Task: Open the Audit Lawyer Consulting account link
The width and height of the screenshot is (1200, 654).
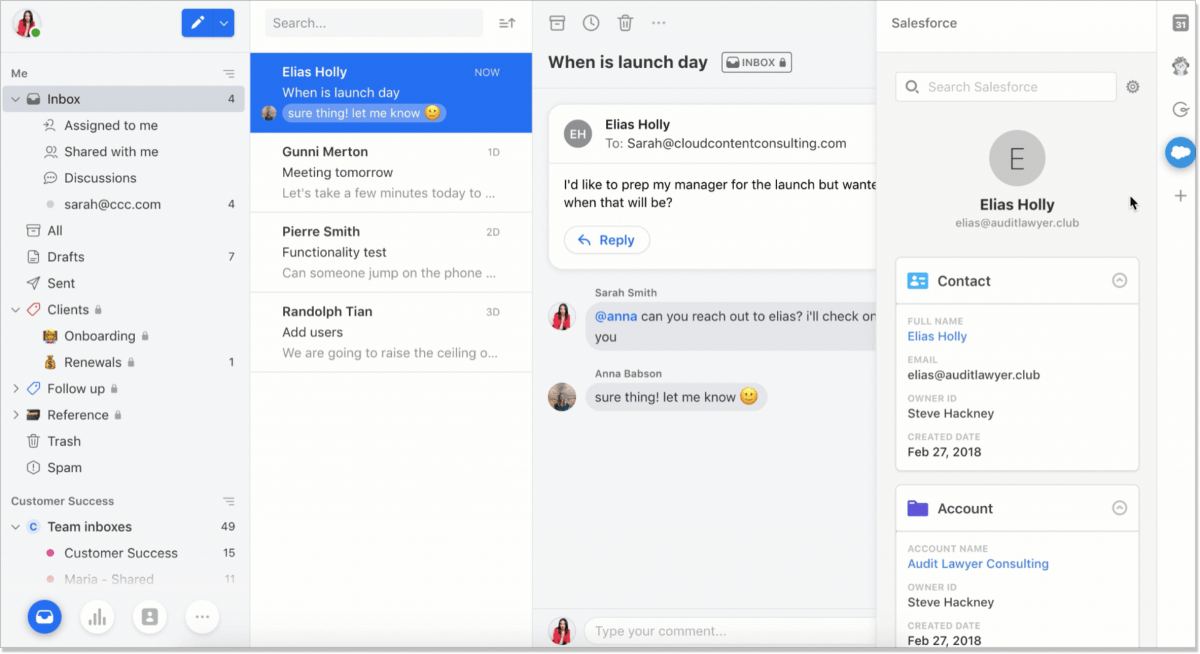Action: click(x=978, y=563)
